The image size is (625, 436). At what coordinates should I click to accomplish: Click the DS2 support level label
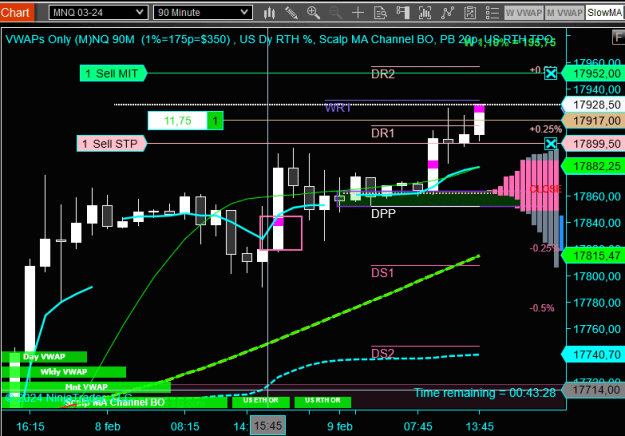coord(382,353)
